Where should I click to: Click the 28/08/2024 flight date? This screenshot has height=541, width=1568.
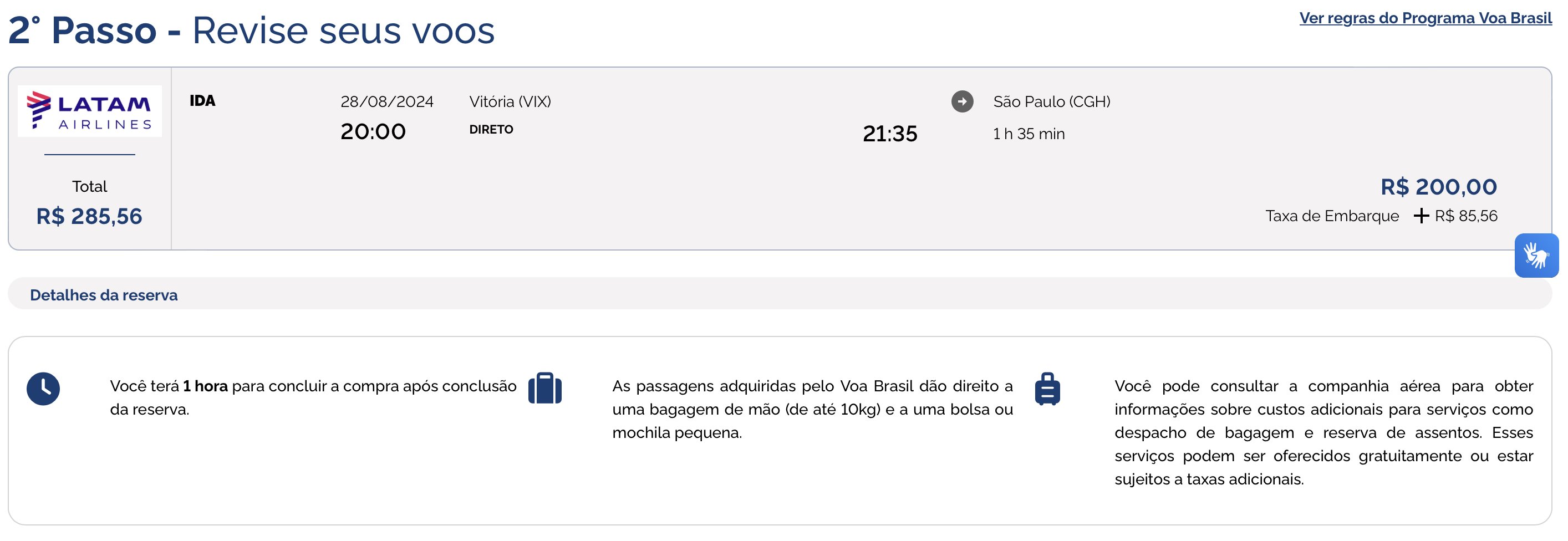(386, 101)
